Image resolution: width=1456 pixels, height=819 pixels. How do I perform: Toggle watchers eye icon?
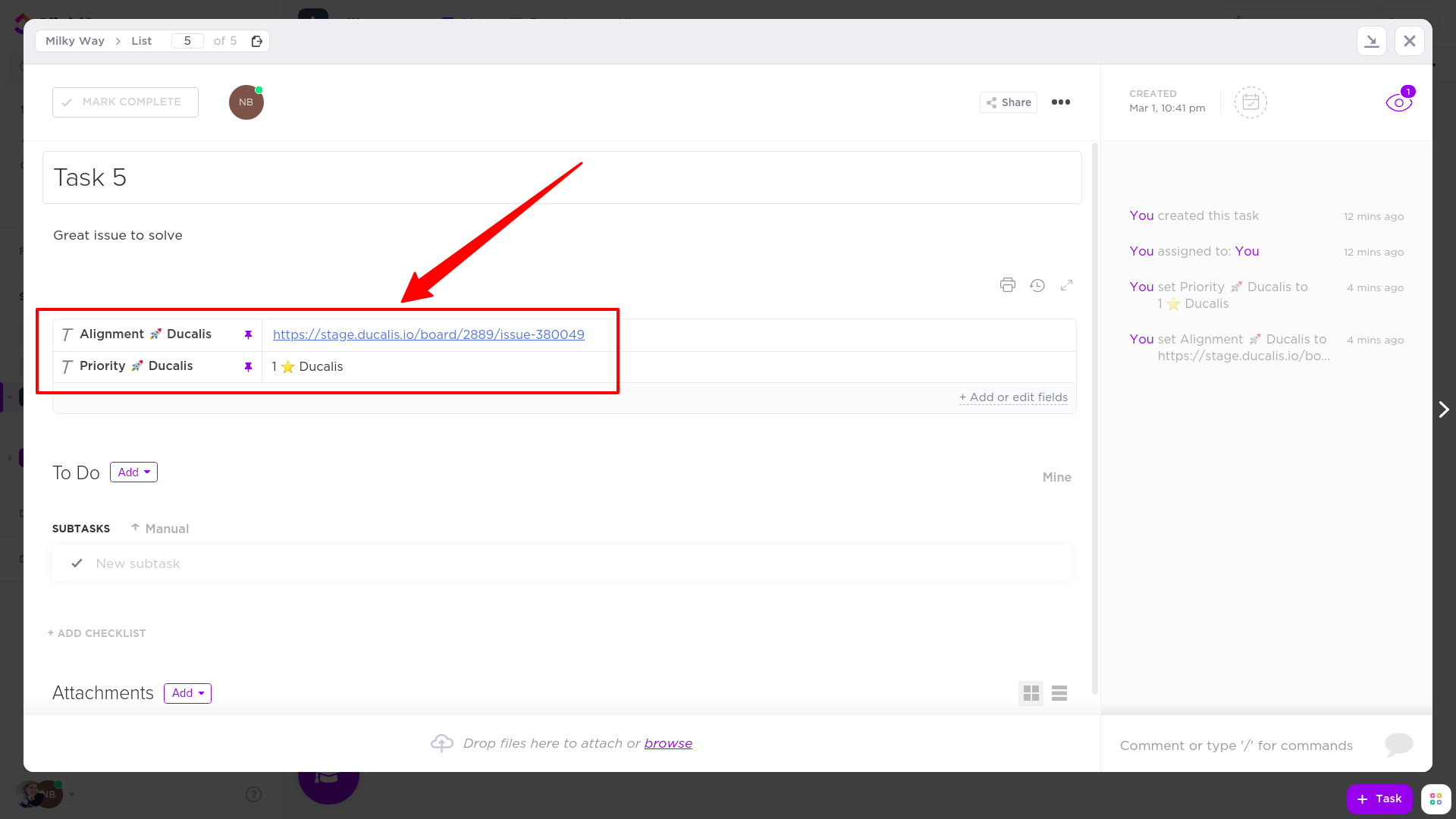click(1398, 102)
